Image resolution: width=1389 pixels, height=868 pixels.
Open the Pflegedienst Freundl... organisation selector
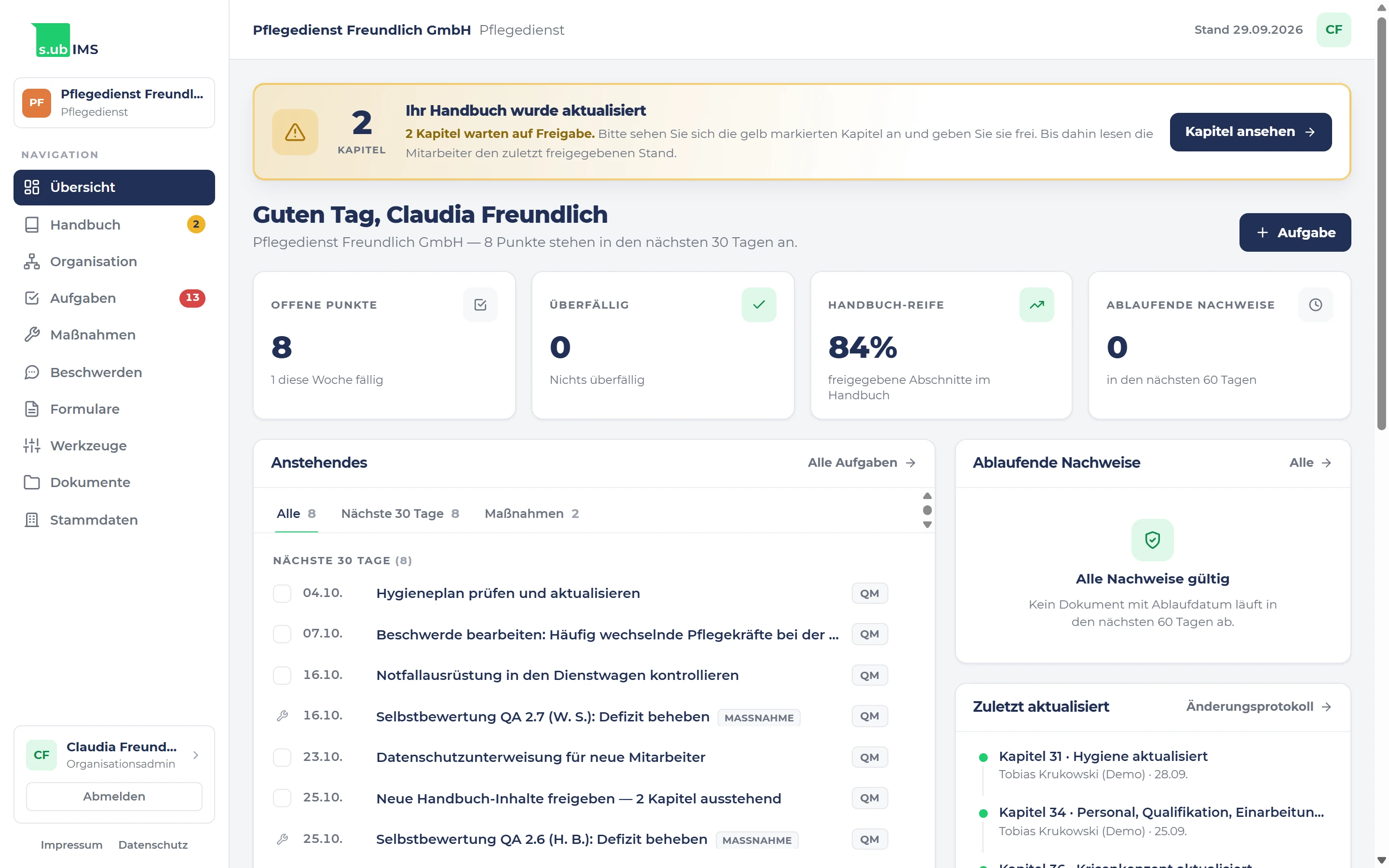(114, 103)
